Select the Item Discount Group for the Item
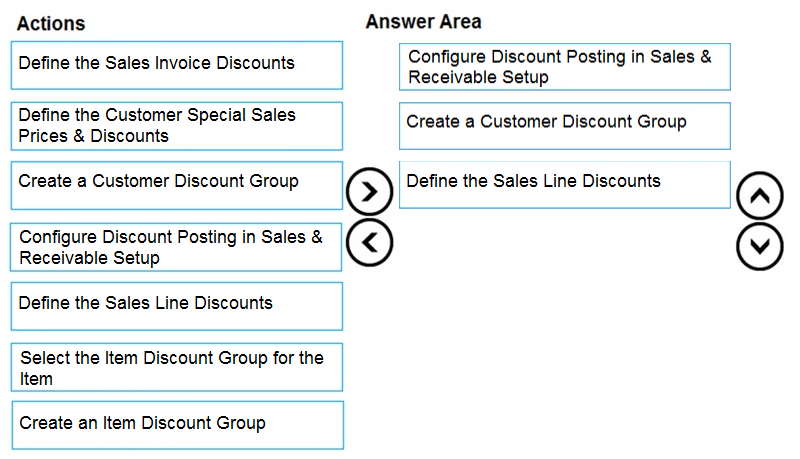The width and height of the screenshot is (800, 459). click(x=177, y=367)
